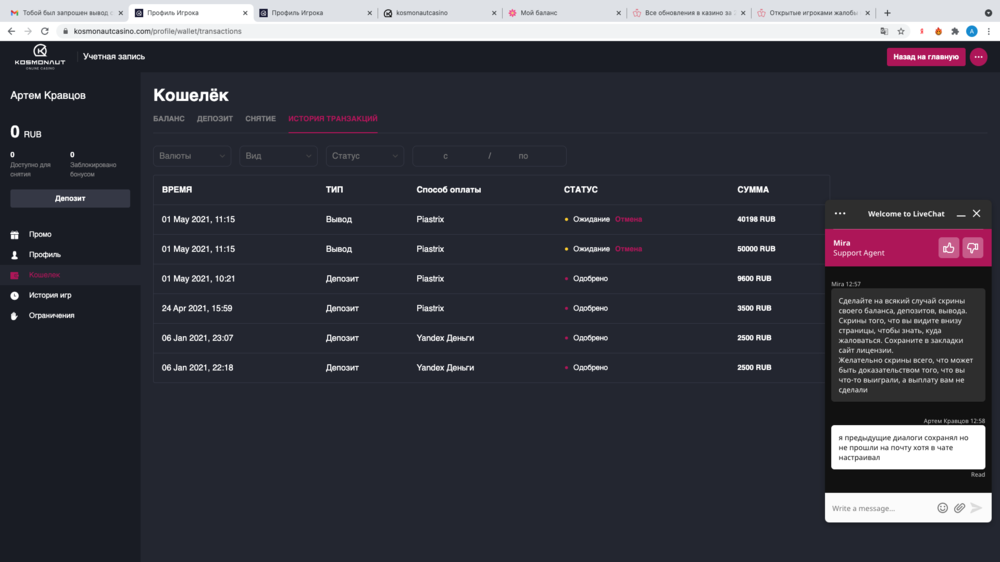Switch to the Депозит tab

(215, 119)
